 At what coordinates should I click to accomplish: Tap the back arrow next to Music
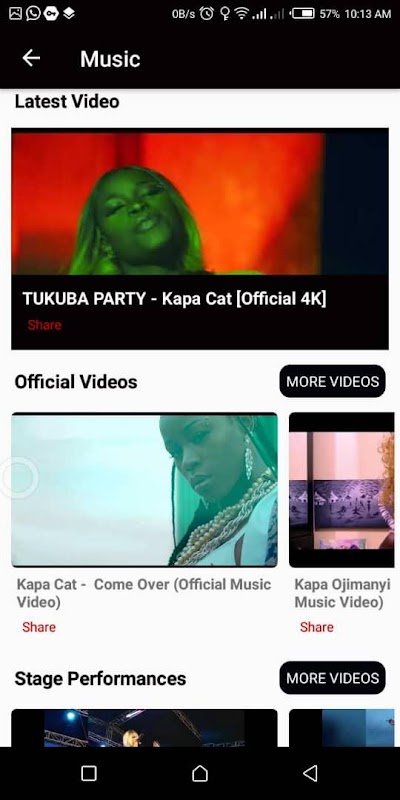[x=31, y=59]
